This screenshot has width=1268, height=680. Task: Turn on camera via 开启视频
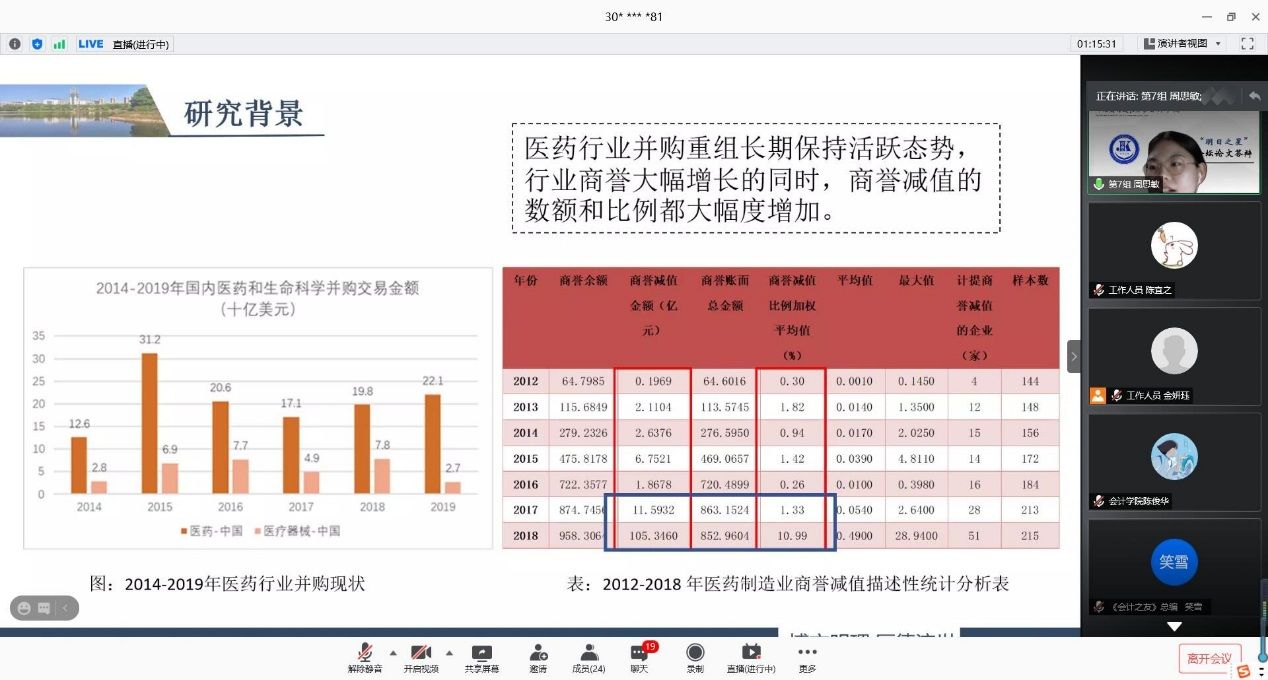(421, 657)
